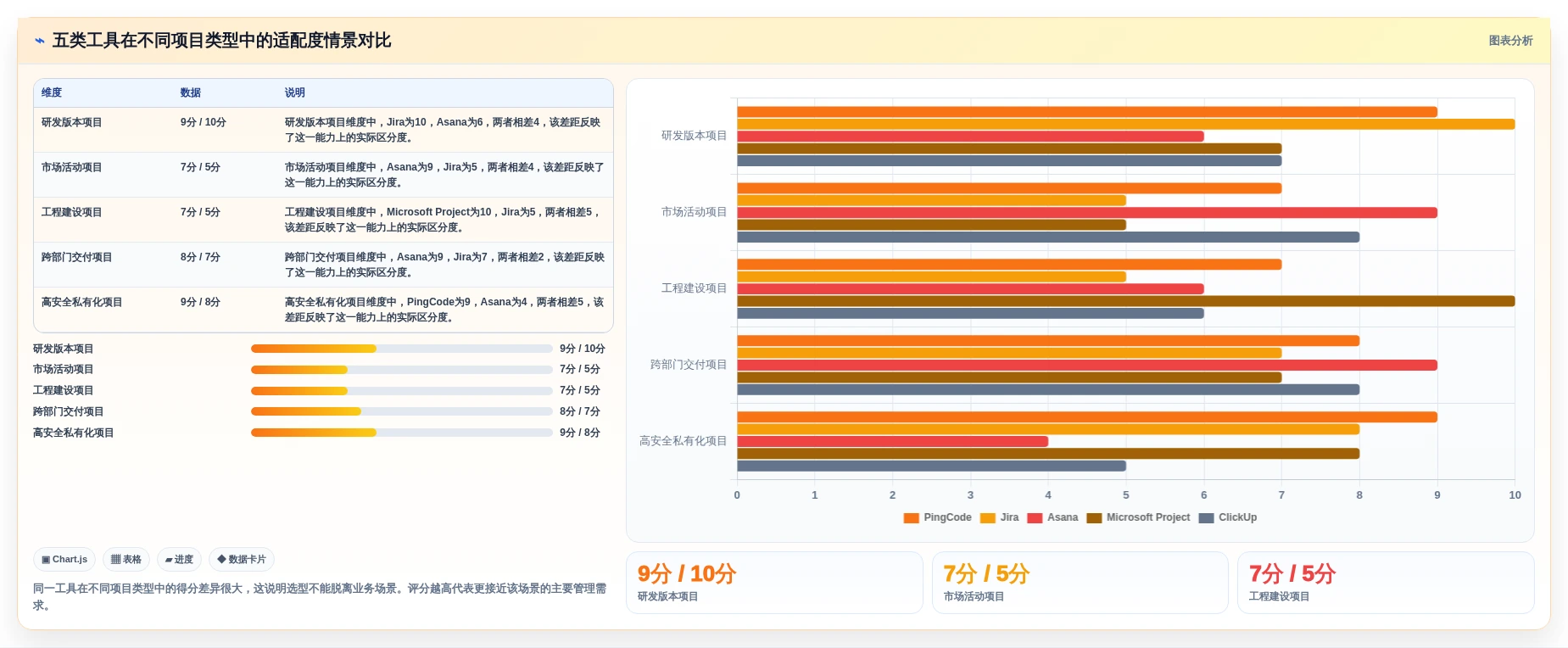Click the 进度 tag chip
This screenshot has height=648, width=1568.
coord(179,560)
